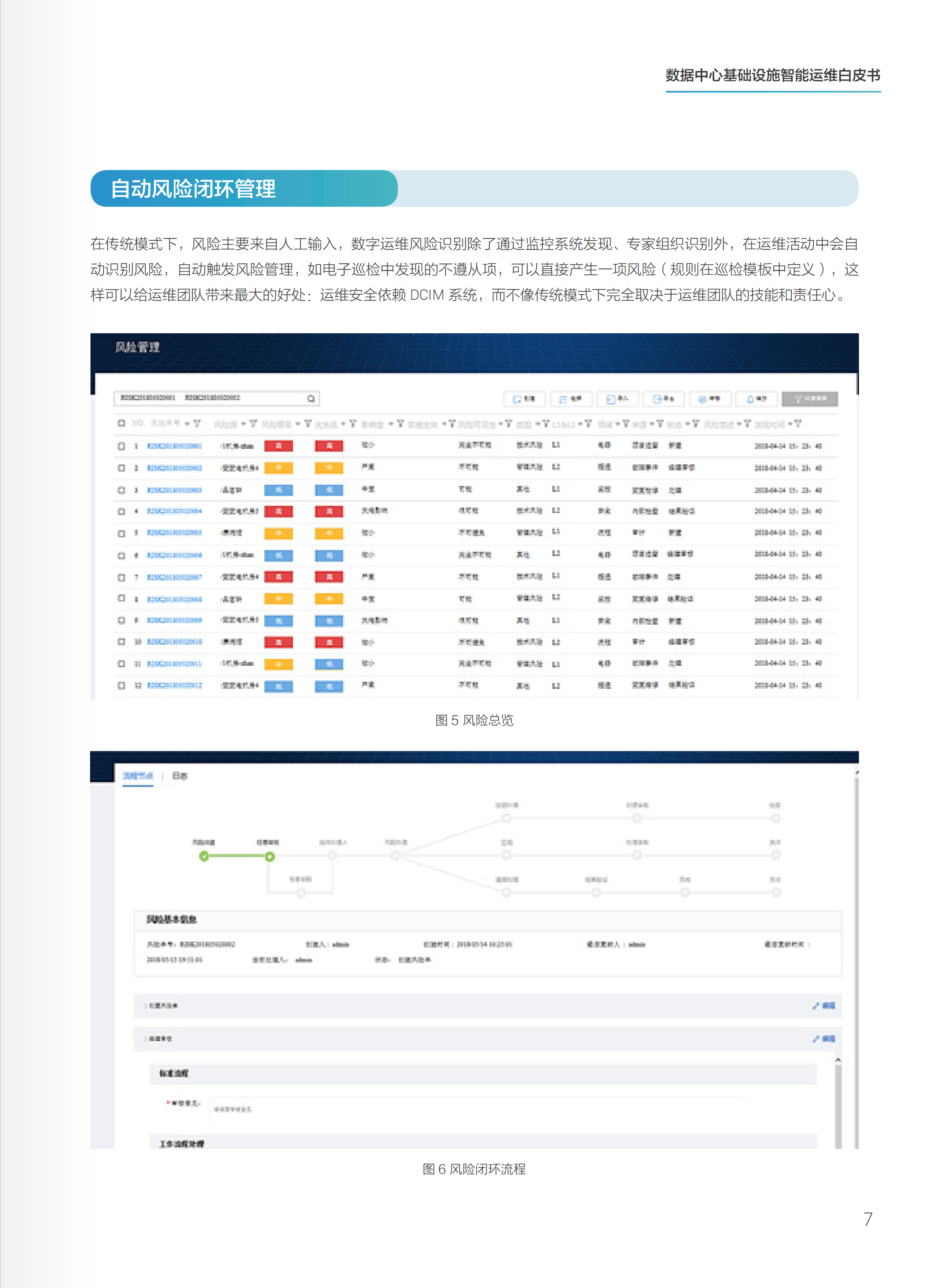Screen dimensions: 949x1288
Task: Click the bell reminder icon in the toolbar
Action: (x=757, y=399)
